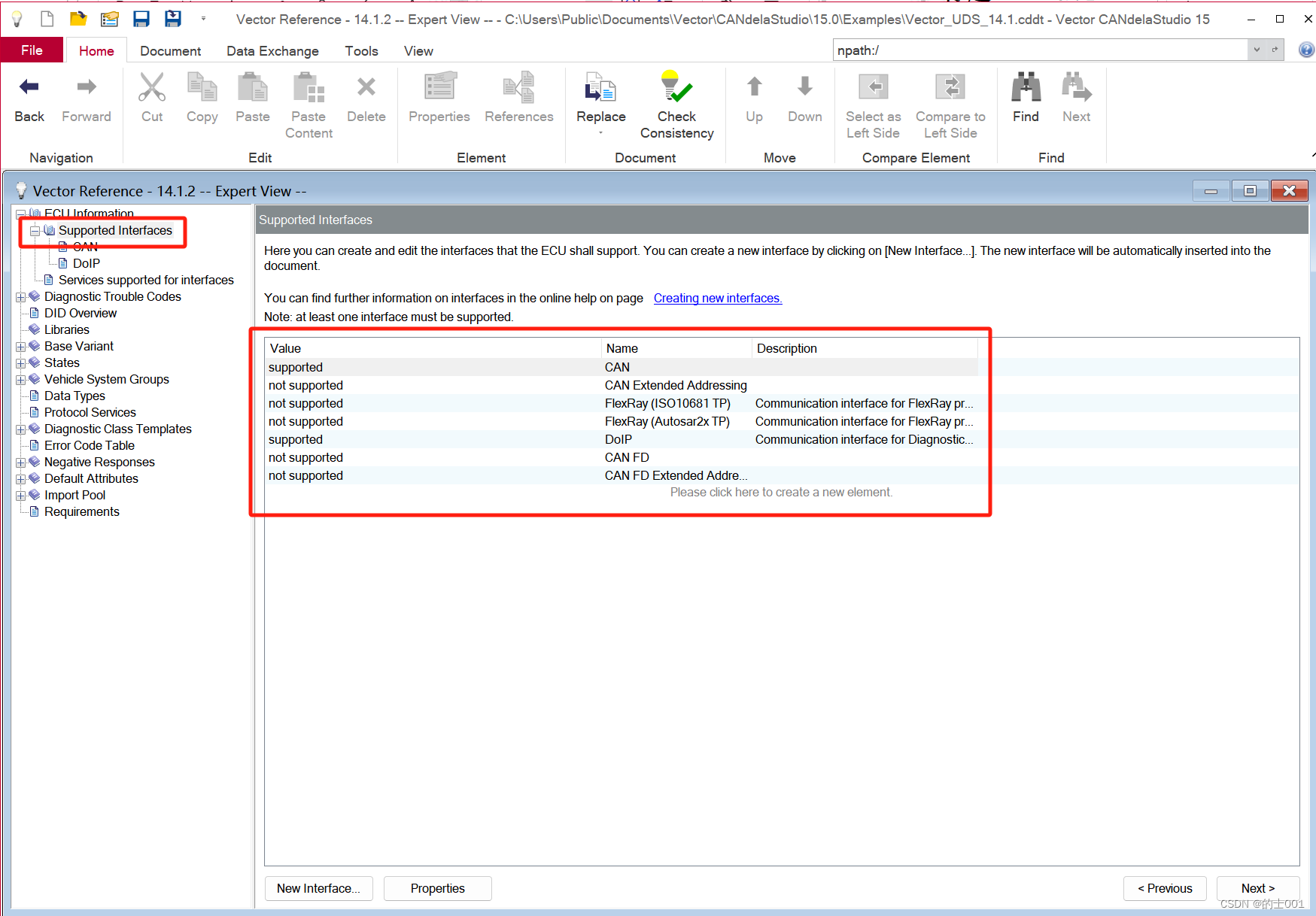Select Protocol Services tree item

pyautogui.click(x=90, y=412)
